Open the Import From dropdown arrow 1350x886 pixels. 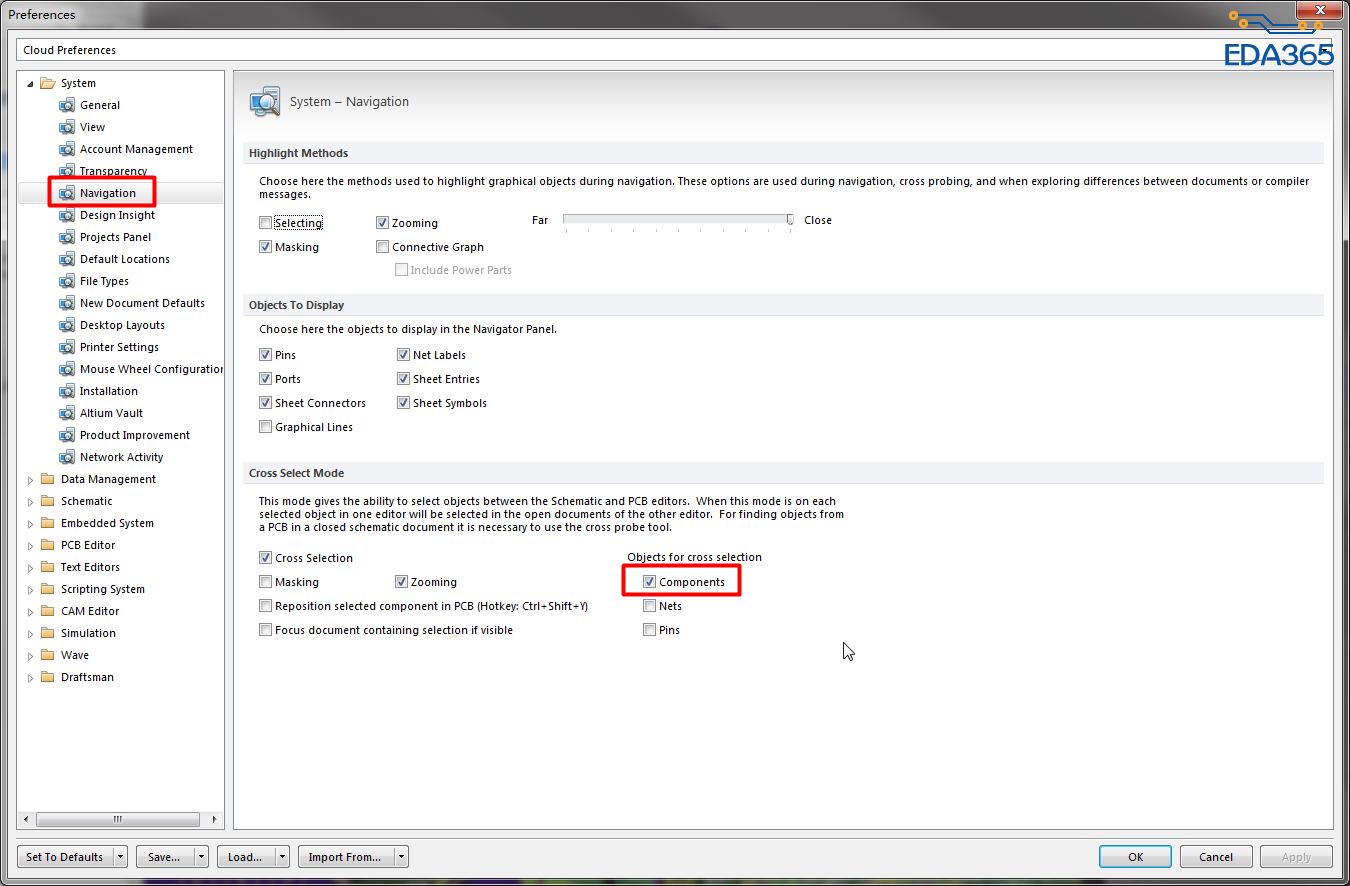tap(401, 857)
